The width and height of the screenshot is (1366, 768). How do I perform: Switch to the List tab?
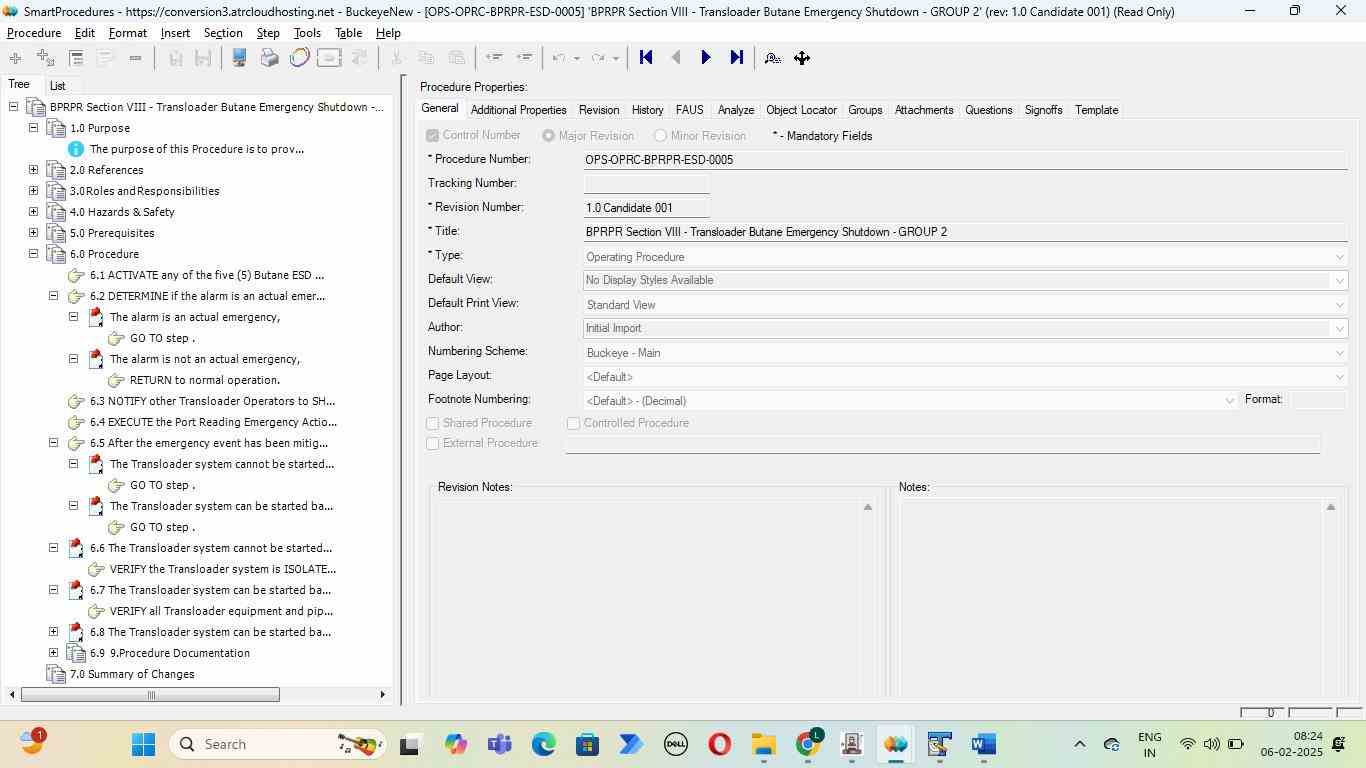tap(58, 86)
